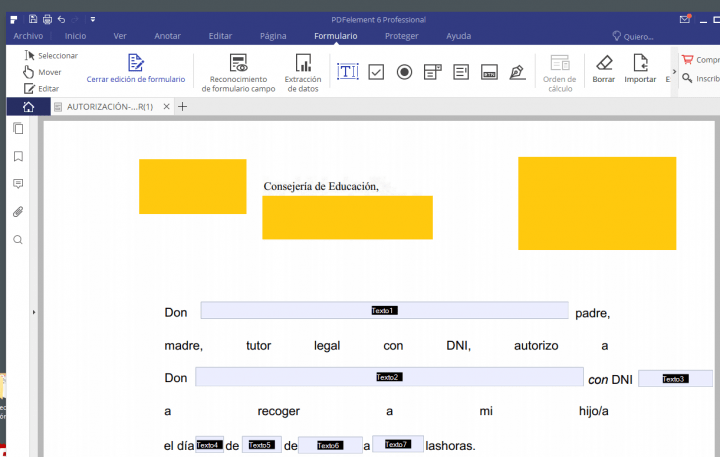Open the quick access customize dropdown
Viewport: 720px width, 457px height.
(93, 19)
